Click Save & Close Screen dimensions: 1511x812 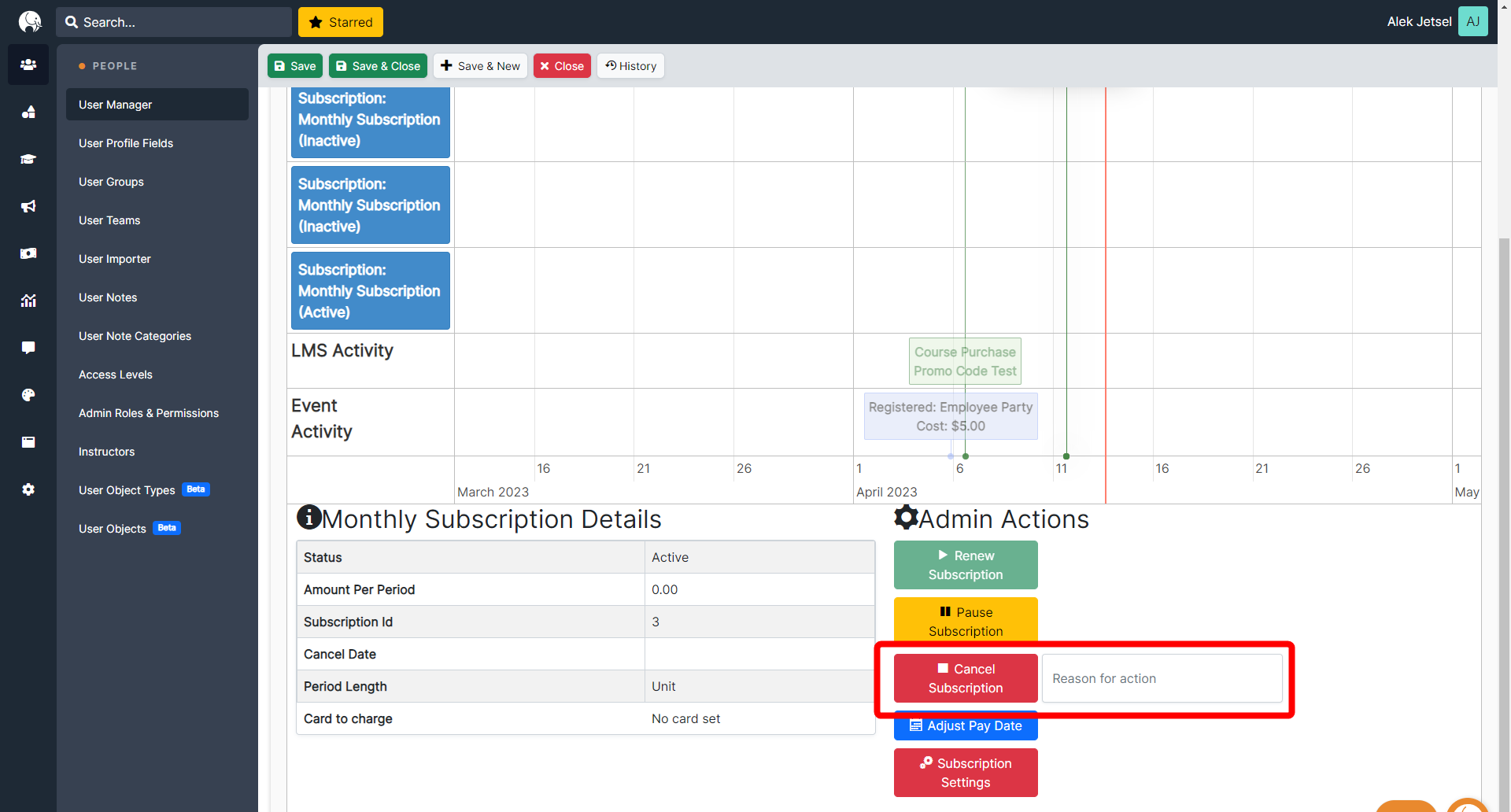click(378, 66)
